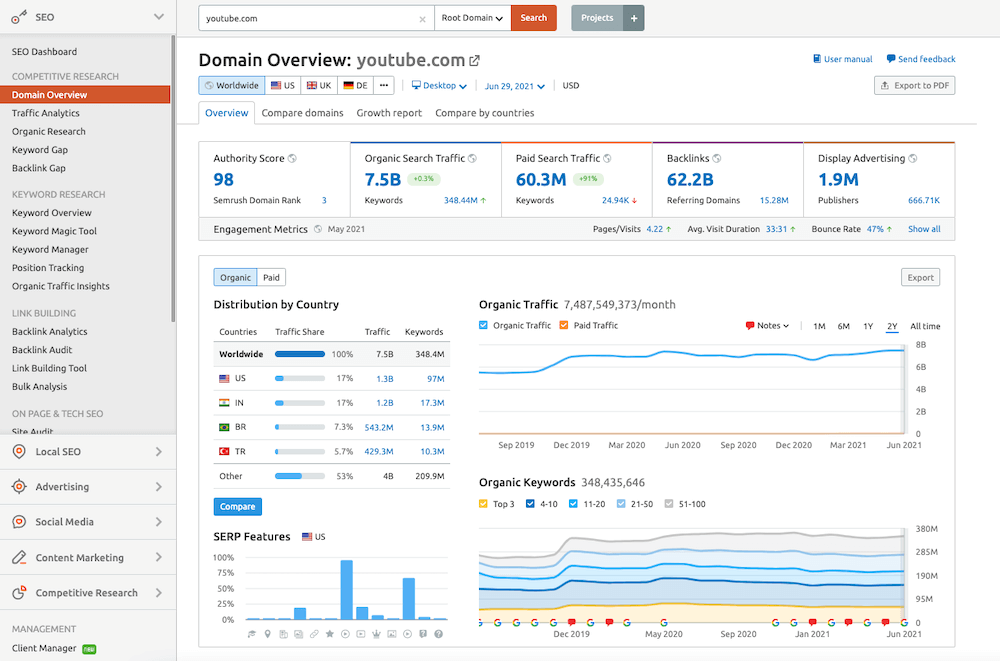This screenshot has width=1000, height=661.
Task: Switch distribution view to Paid
Action: coord(272,278)
